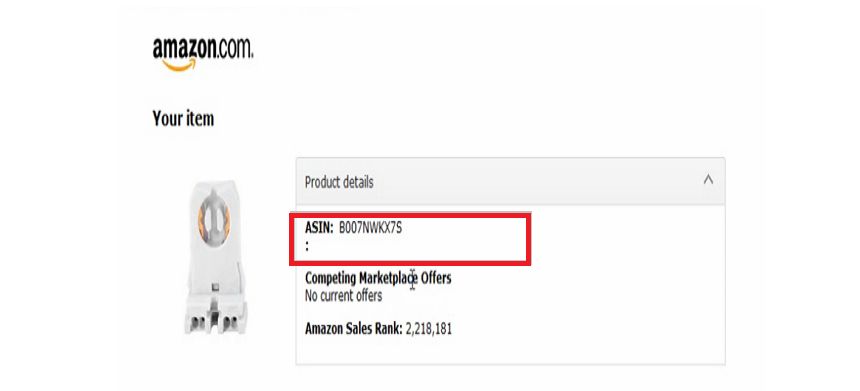Click the ASIN label
This screenshot has height=391, width=860.
tap(319, 228)
